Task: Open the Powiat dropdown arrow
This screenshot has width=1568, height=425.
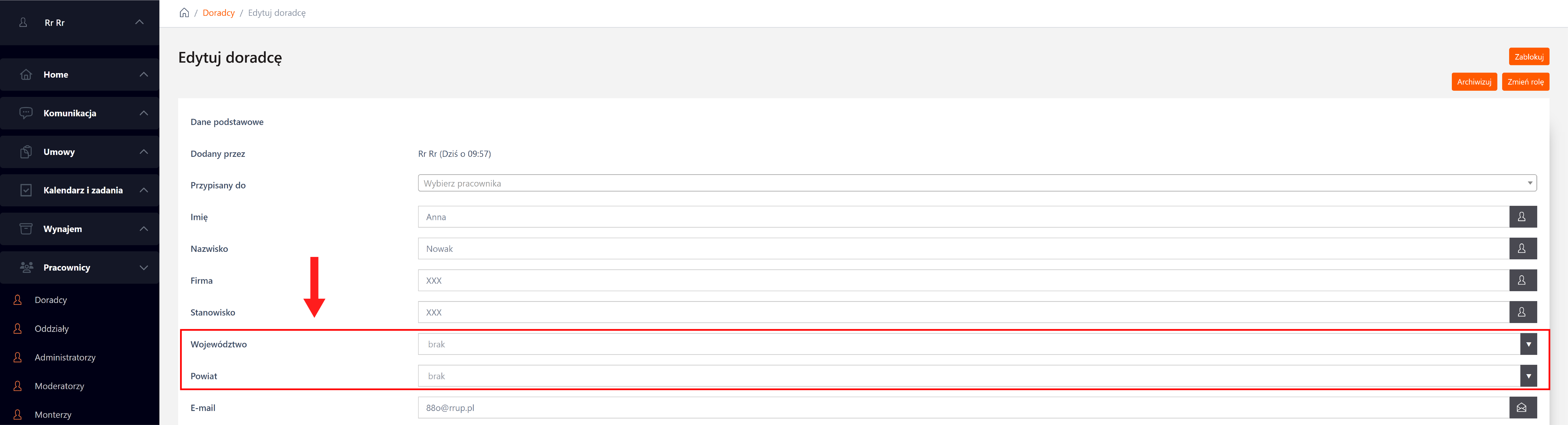Action: 1528,376
